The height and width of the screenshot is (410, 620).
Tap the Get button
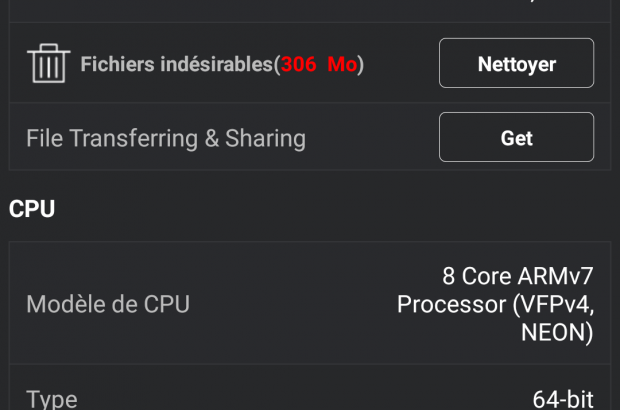[516, 138]
